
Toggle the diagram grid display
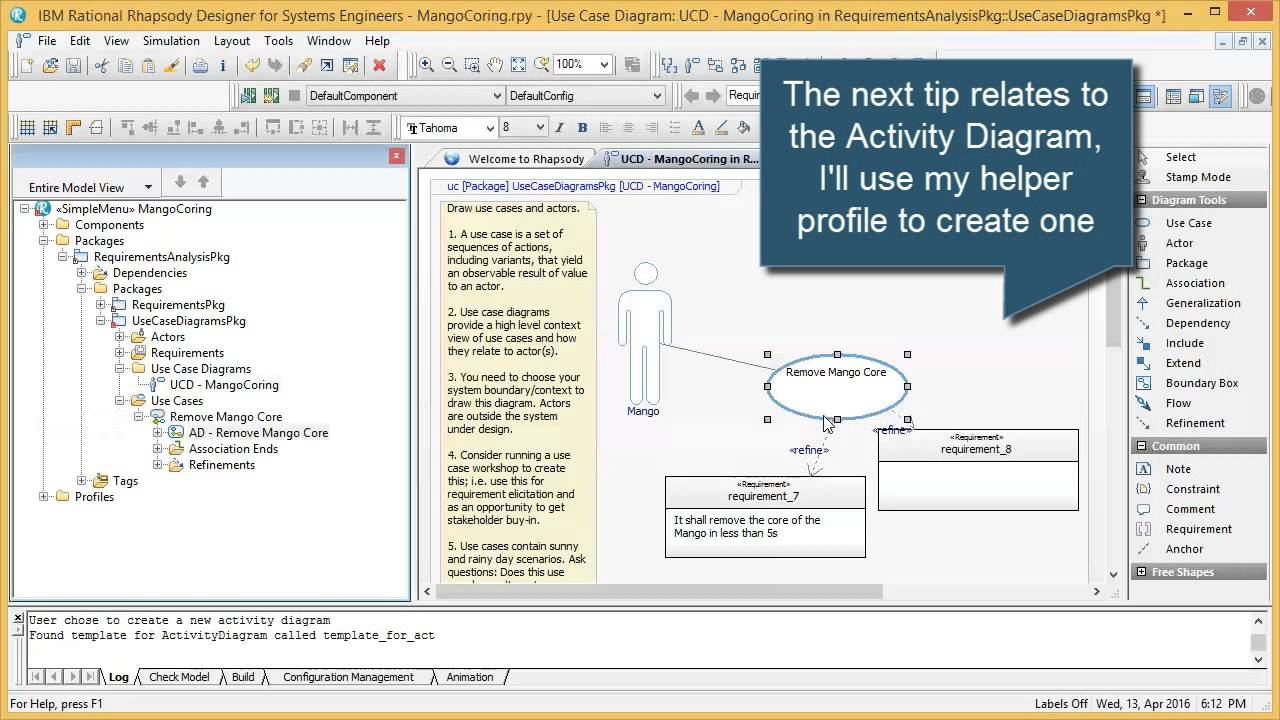27,128
